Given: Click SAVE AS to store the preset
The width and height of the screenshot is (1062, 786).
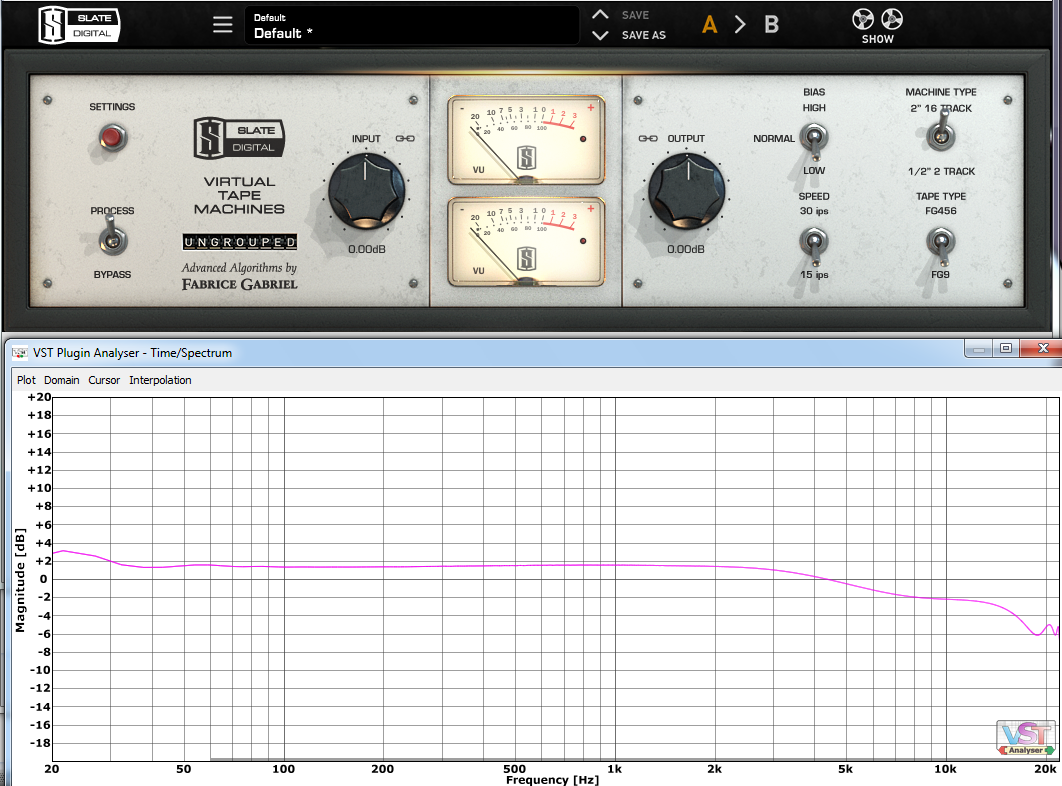Looking at the screenshot, I should coord(643,35).
